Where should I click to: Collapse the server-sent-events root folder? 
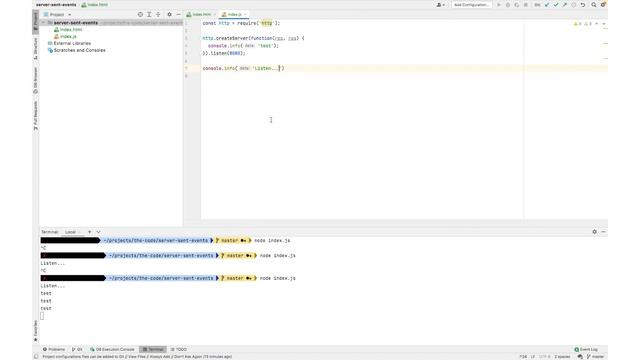(44, 23)
